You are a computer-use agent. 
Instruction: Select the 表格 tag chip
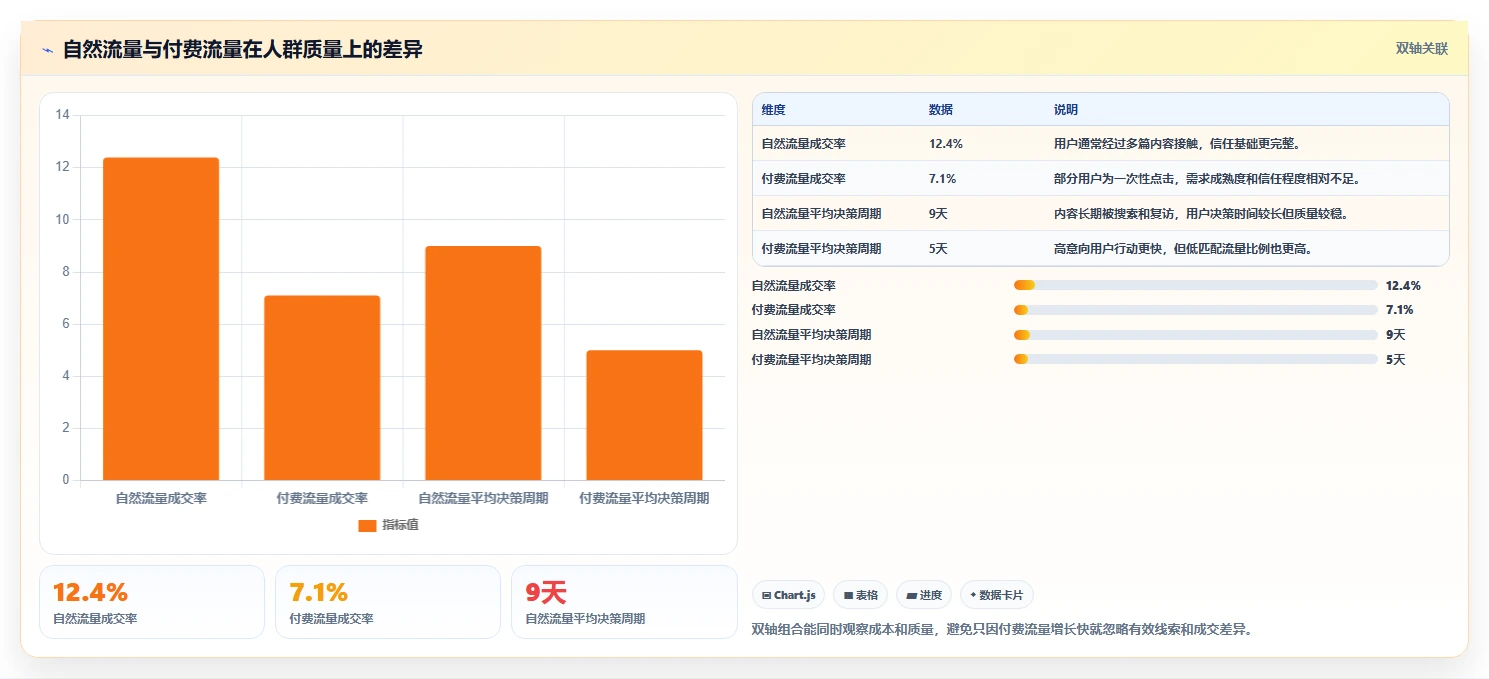[860, 595]
